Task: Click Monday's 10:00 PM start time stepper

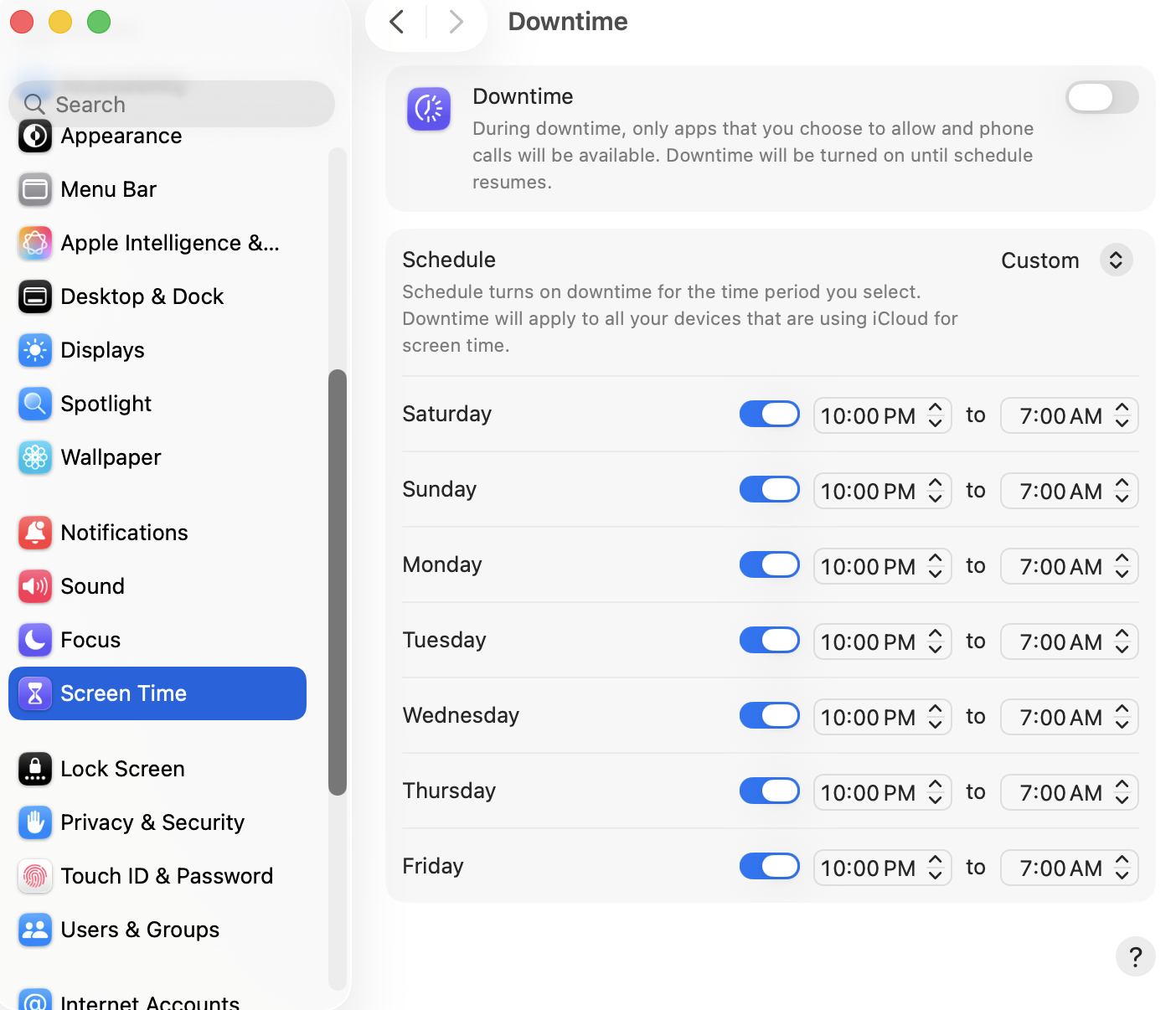Action: point(936,566)
